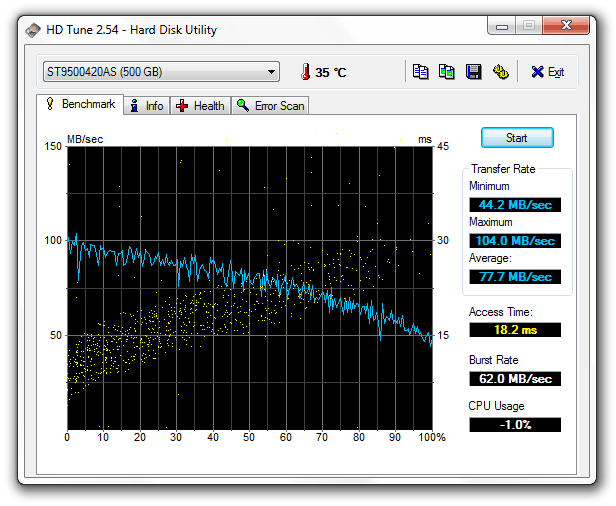This screenshot has width=616, height=506.
Task: Click the -1.0% CPU usage value
Action: click(515, 425)
